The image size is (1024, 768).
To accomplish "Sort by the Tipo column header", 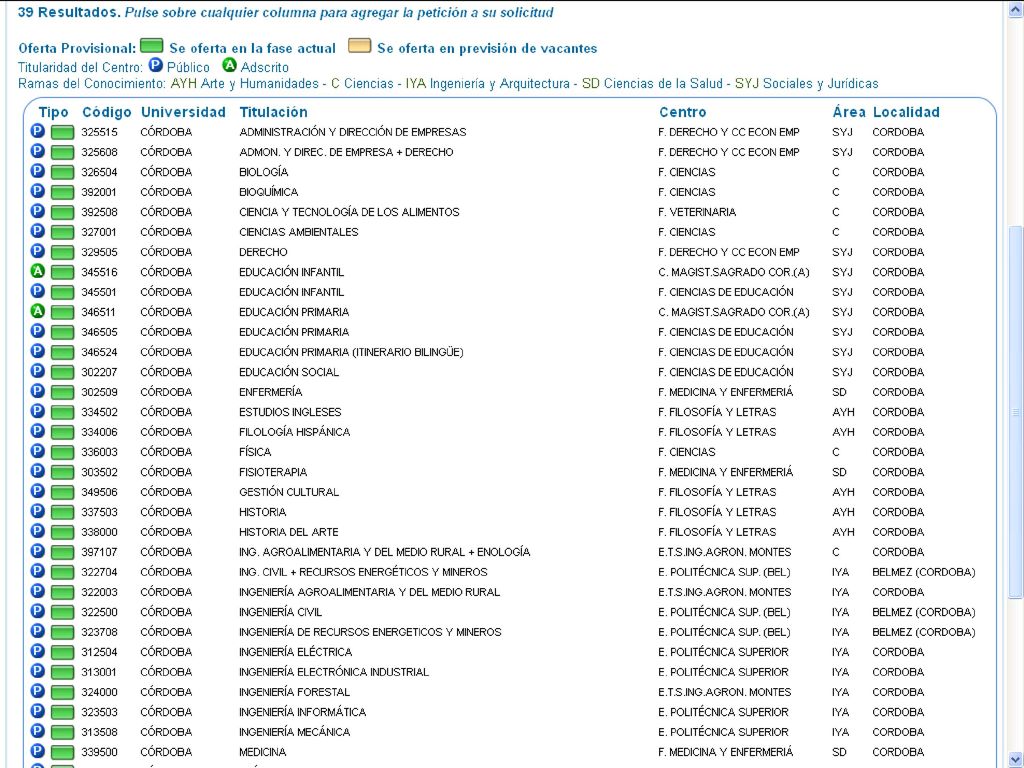I will 54,112.
